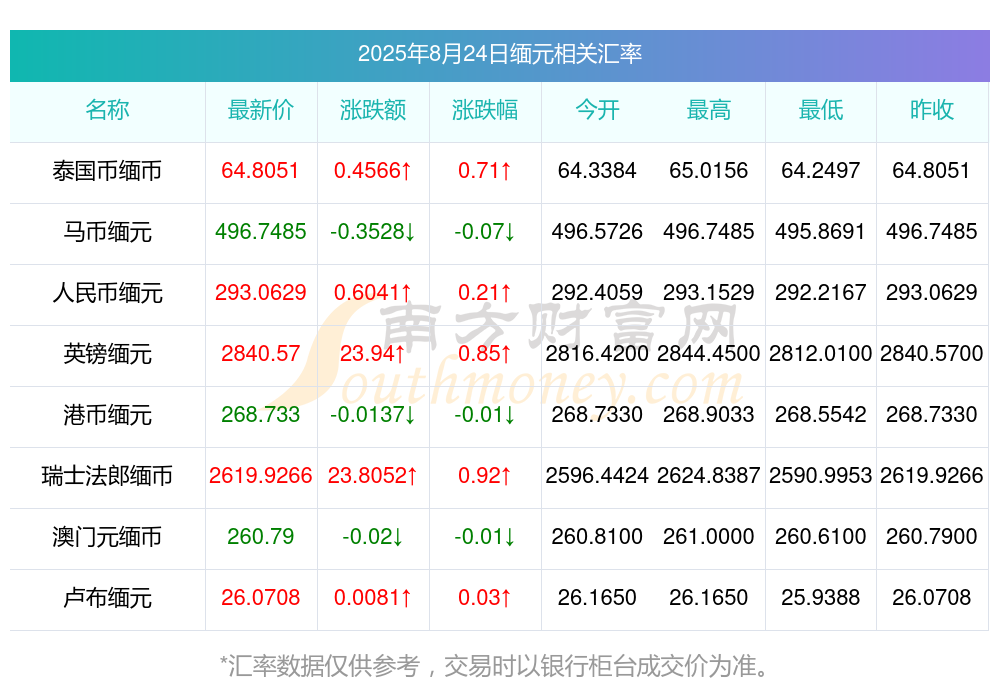Screen dimensions: 1000x698
Task: Select opening value 496.5726
Action: pyautogui.click(x=597, y=231)
